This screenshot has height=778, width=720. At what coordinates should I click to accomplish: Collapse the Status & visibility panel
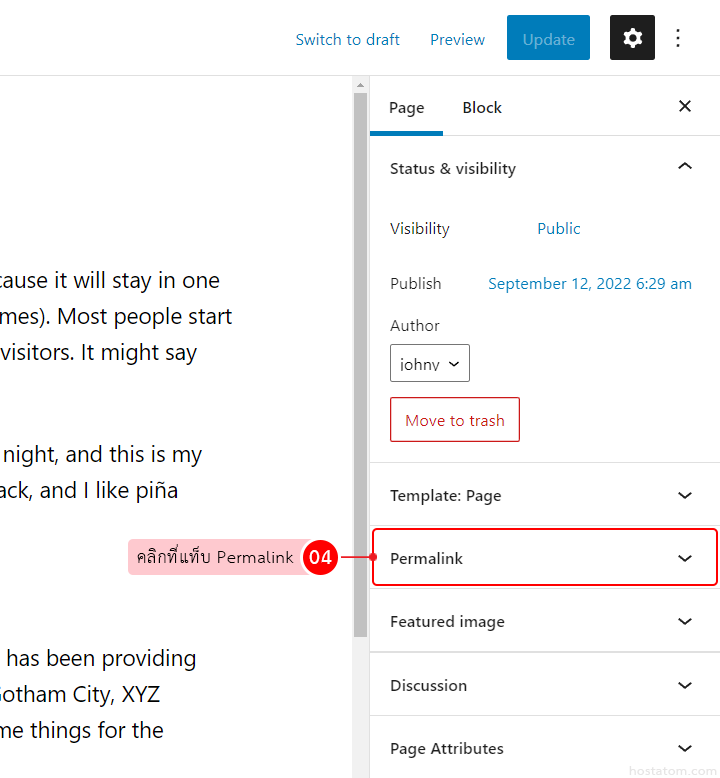(685, 167)
